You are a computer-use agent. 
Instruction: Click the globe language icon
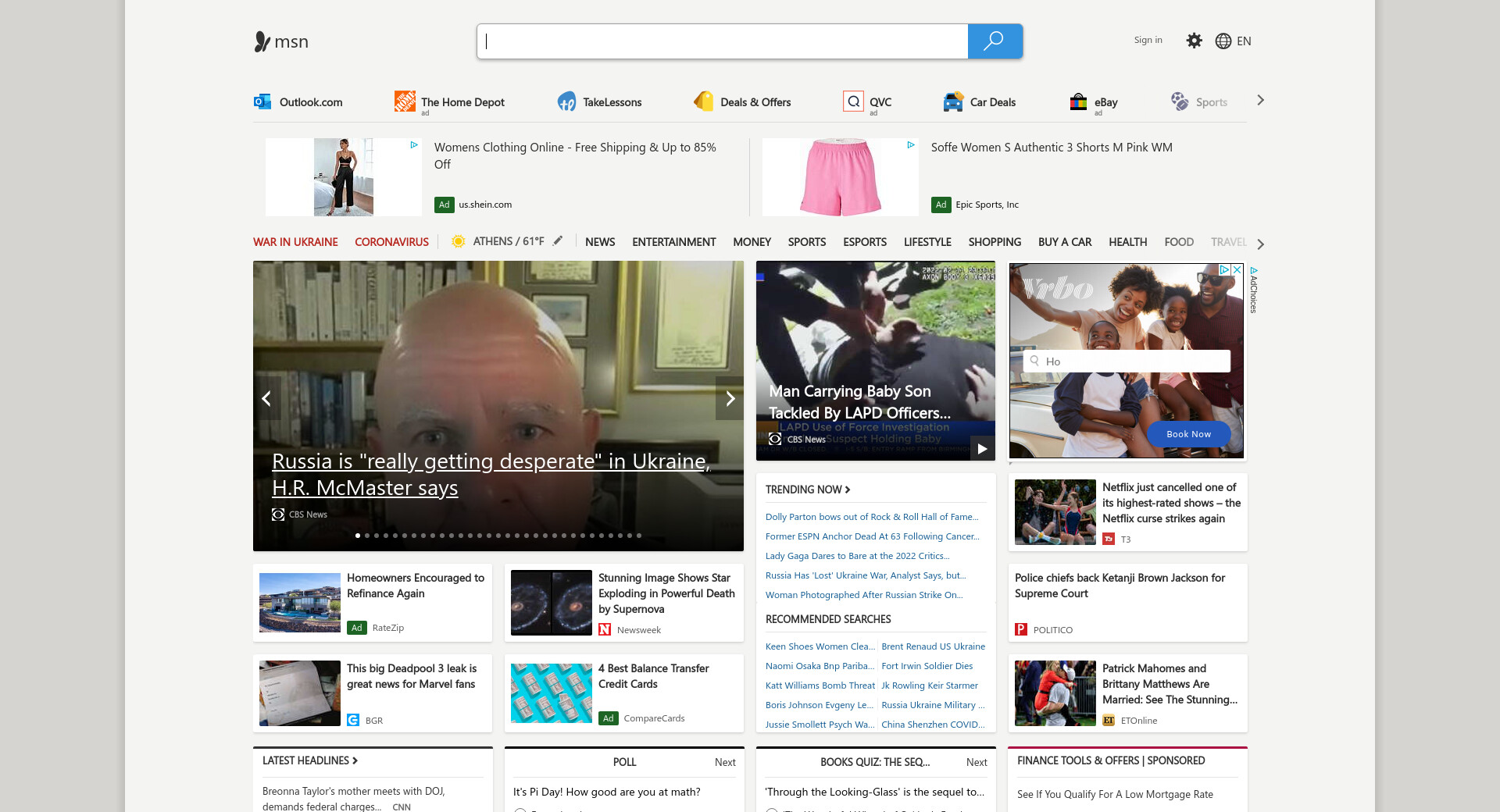click(1223, 41)
